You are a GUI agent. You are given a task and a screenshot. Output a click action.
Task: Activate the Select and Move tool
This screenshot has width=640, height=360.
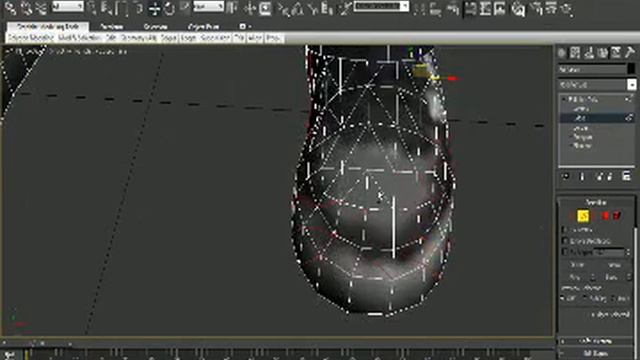[x=155, y=8]
